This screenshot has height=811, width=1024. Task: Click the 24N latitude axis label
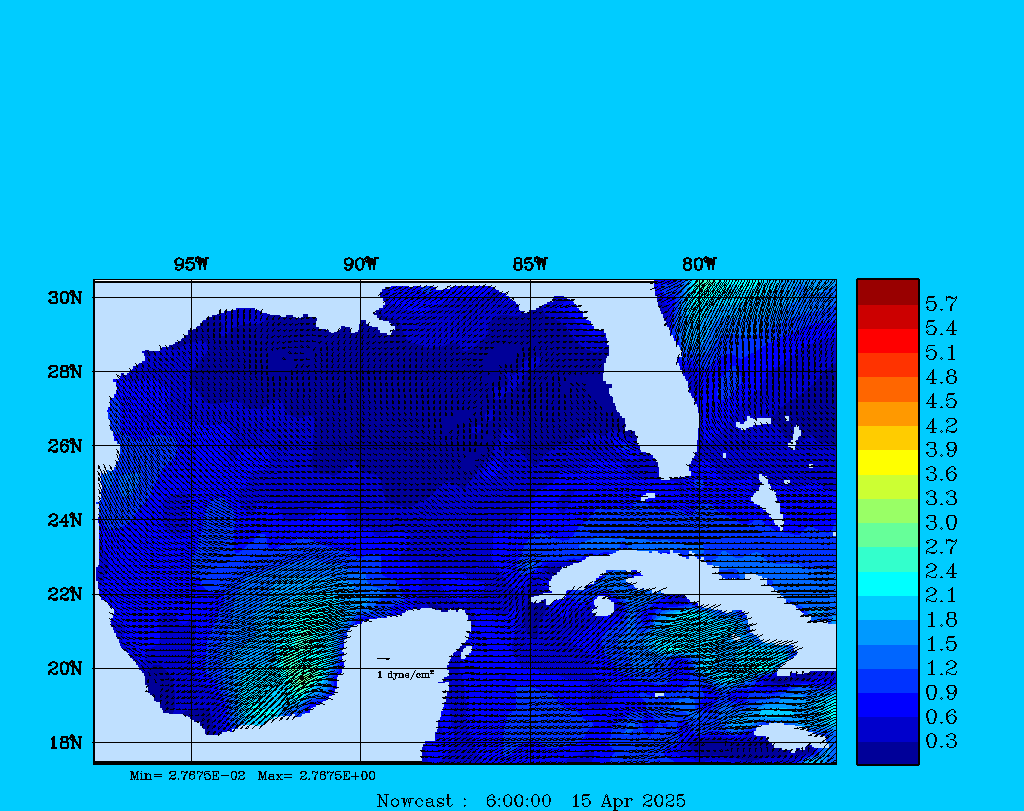click(x=64, y=520)
